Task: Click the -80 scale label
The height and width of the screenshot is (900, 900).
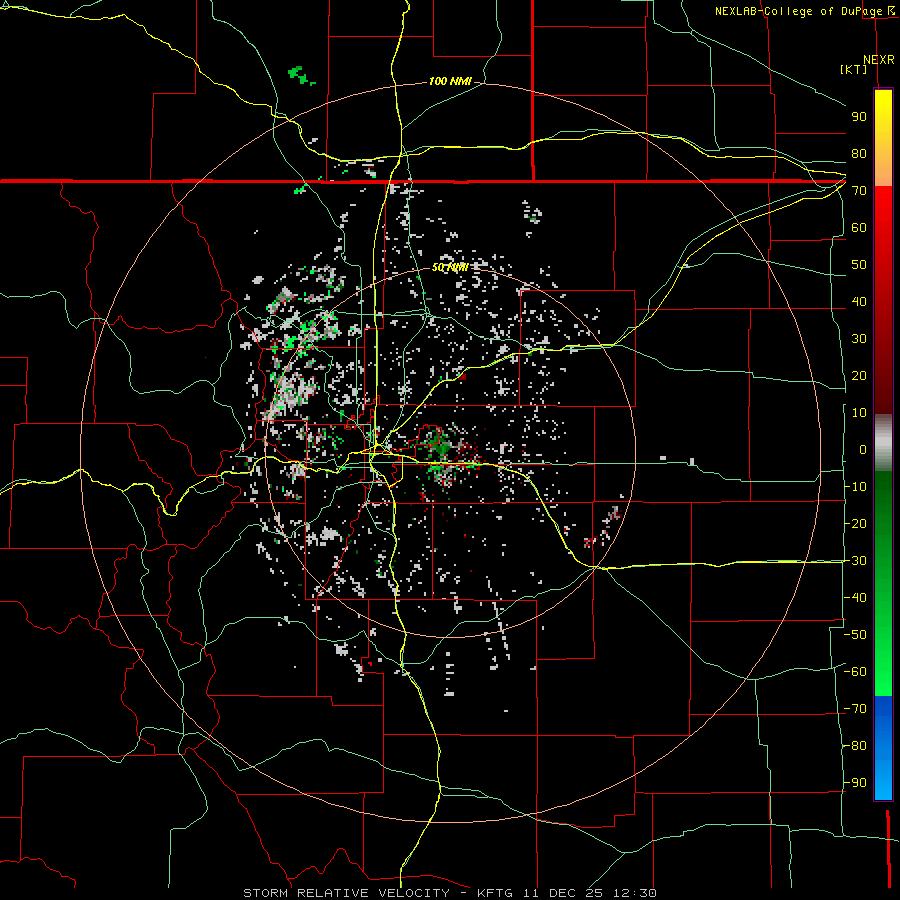Action: 855,746
